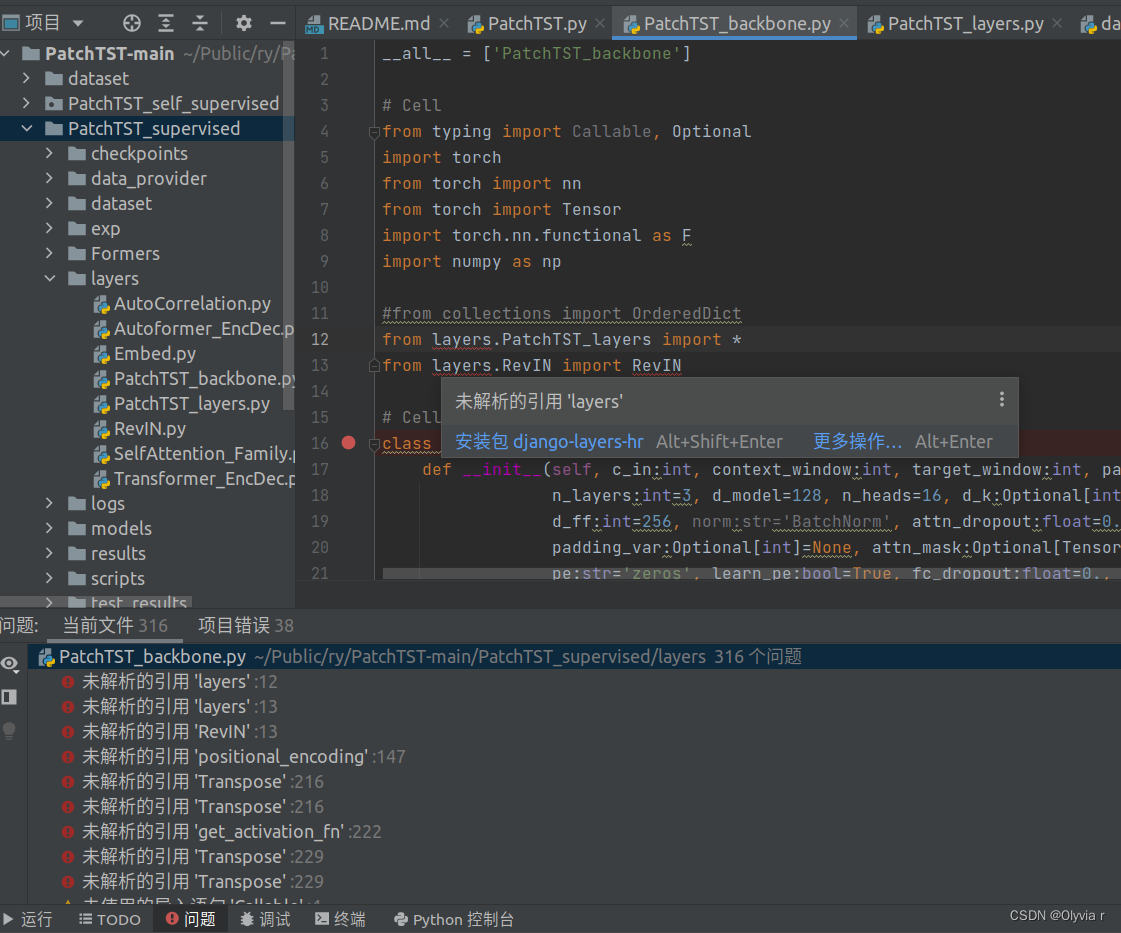Screen dimensions: 1121x933
Task: Expand the Formers folder
Action: point(49,254)
